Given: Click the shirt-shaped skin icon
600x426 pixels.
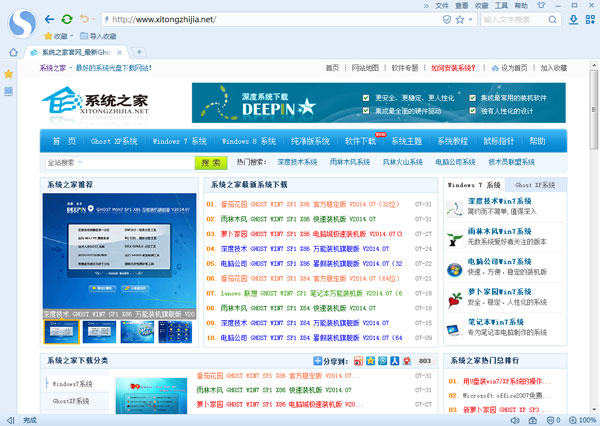Looking at the screenshot, I should tap(541, 5).
